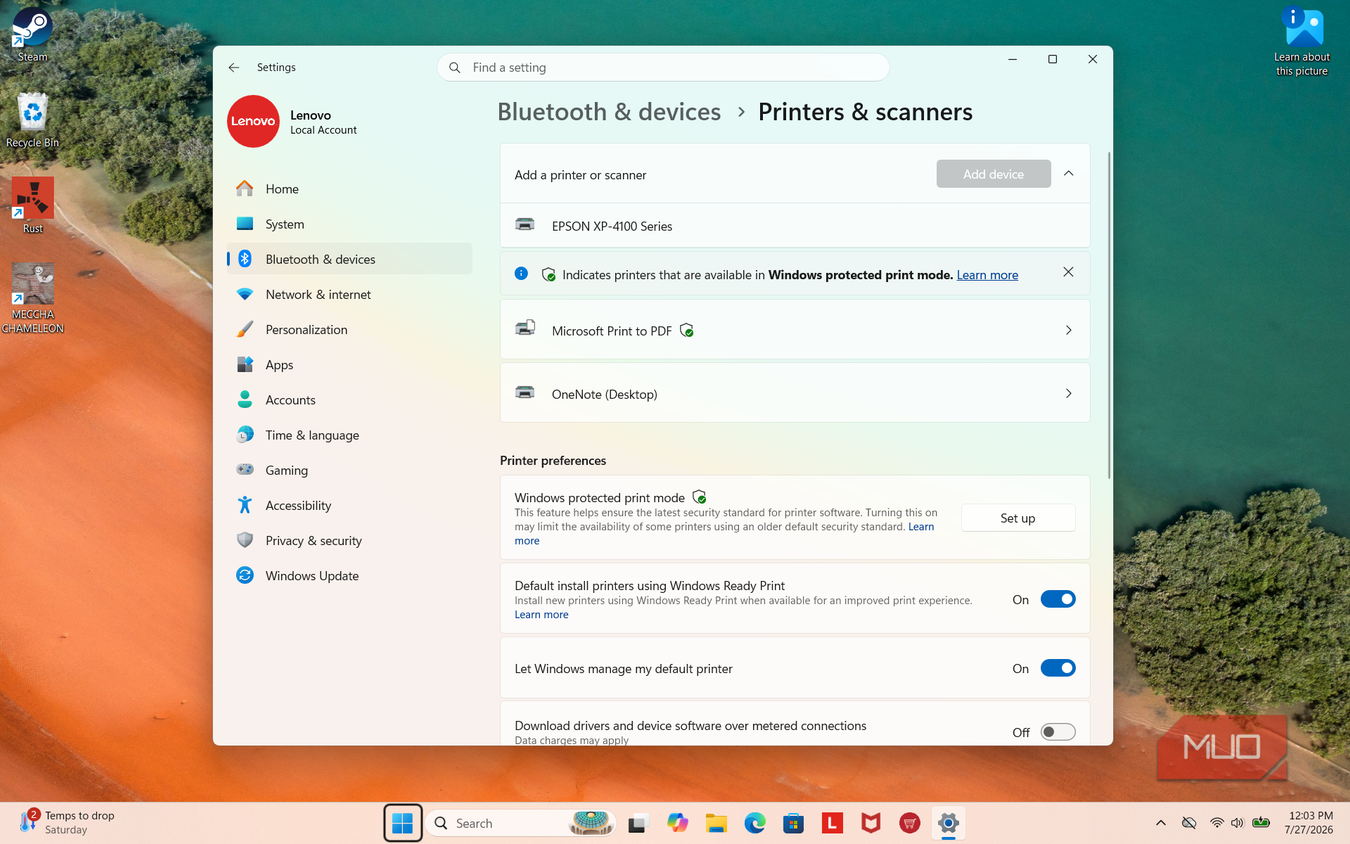Click the Bluetooth & devices breadcrumb

609,112
